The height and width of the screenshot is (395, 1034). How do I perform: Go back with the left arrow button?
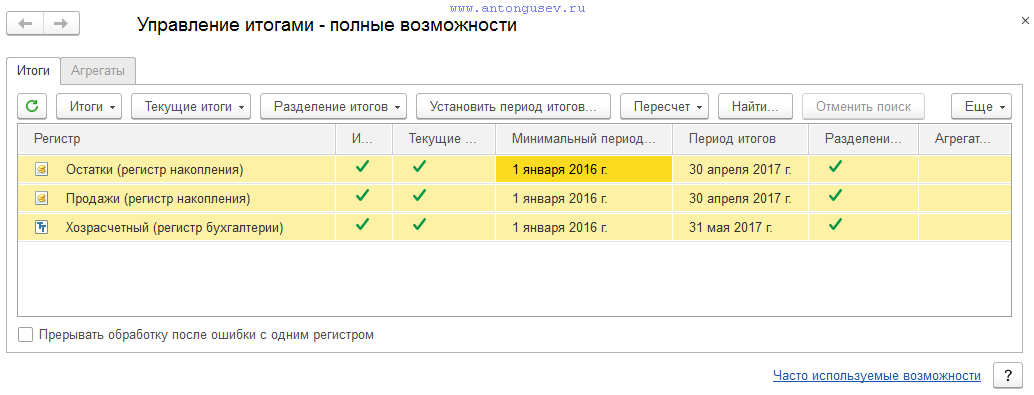pyautogui.click(x=25, y=24)
